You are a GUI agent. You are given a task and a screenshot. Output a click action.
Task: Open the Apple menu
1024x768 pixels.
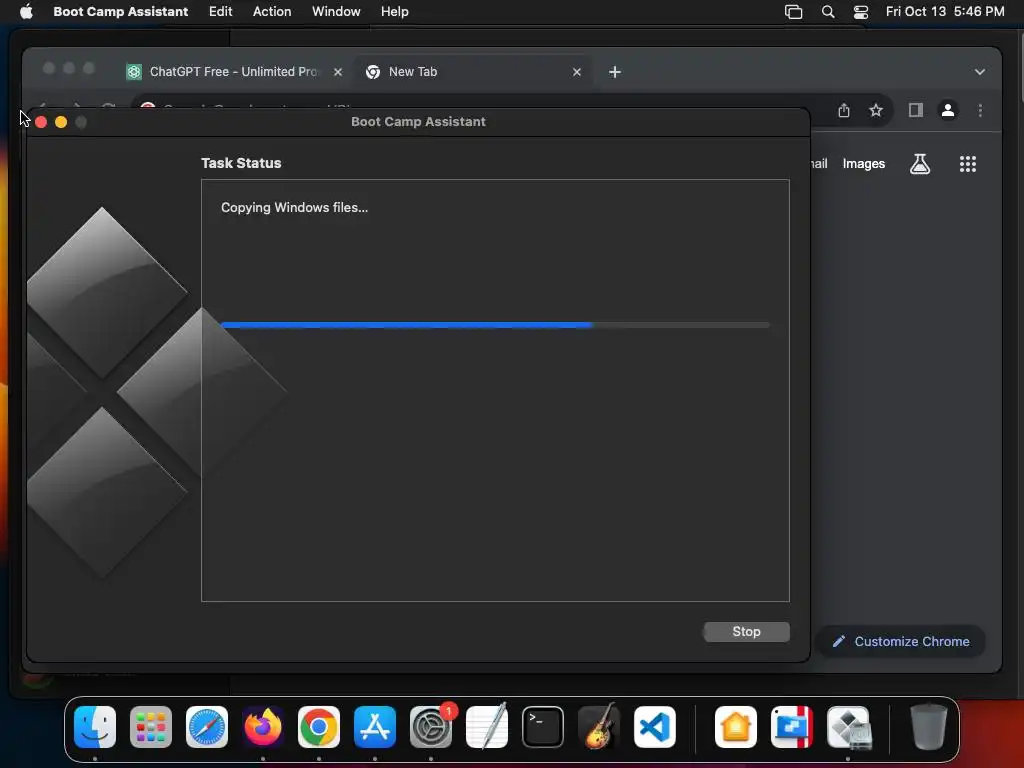point(26,12)
